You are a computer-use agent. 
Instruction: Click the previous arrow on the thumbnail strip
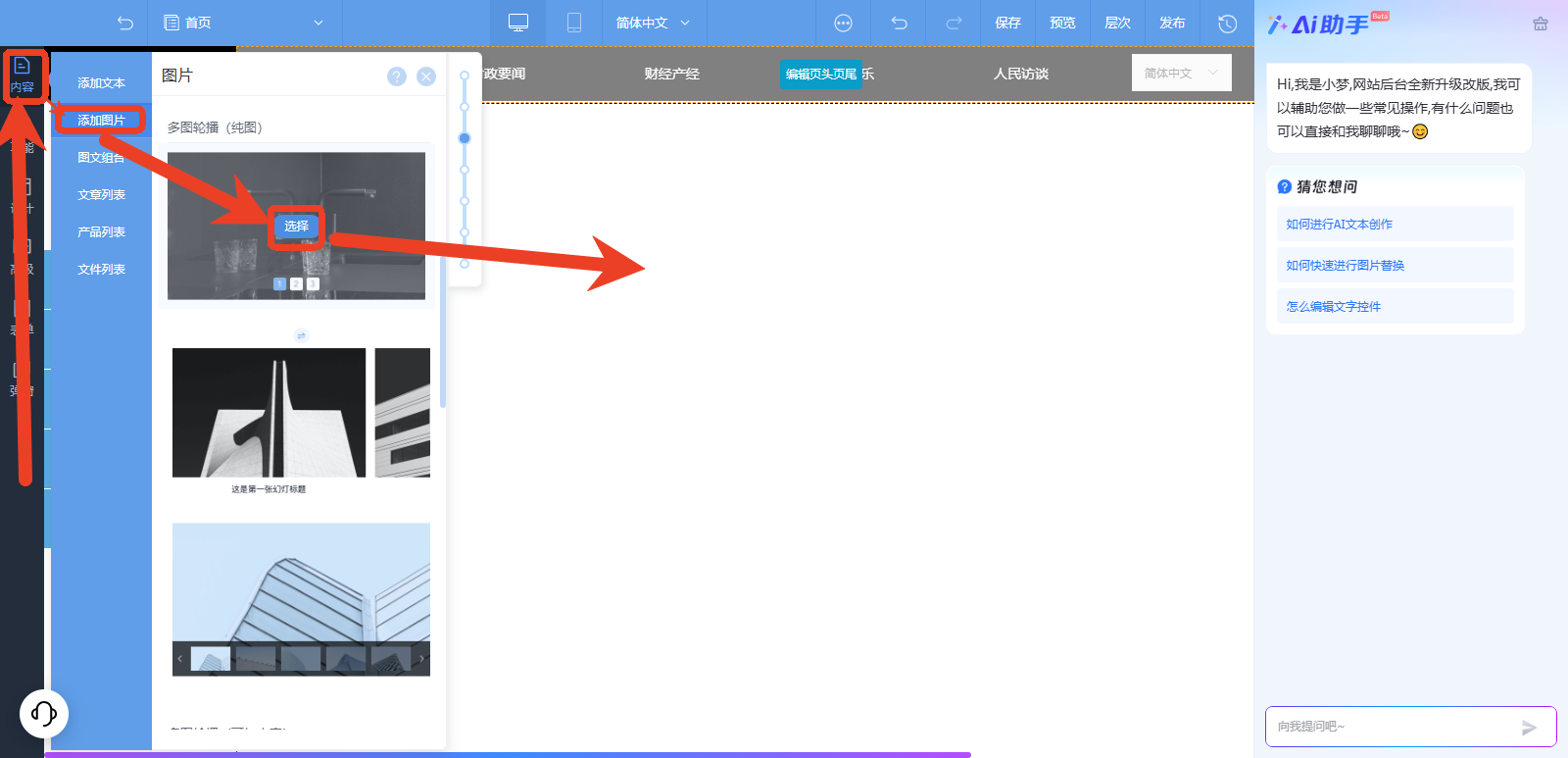point(179,659)
